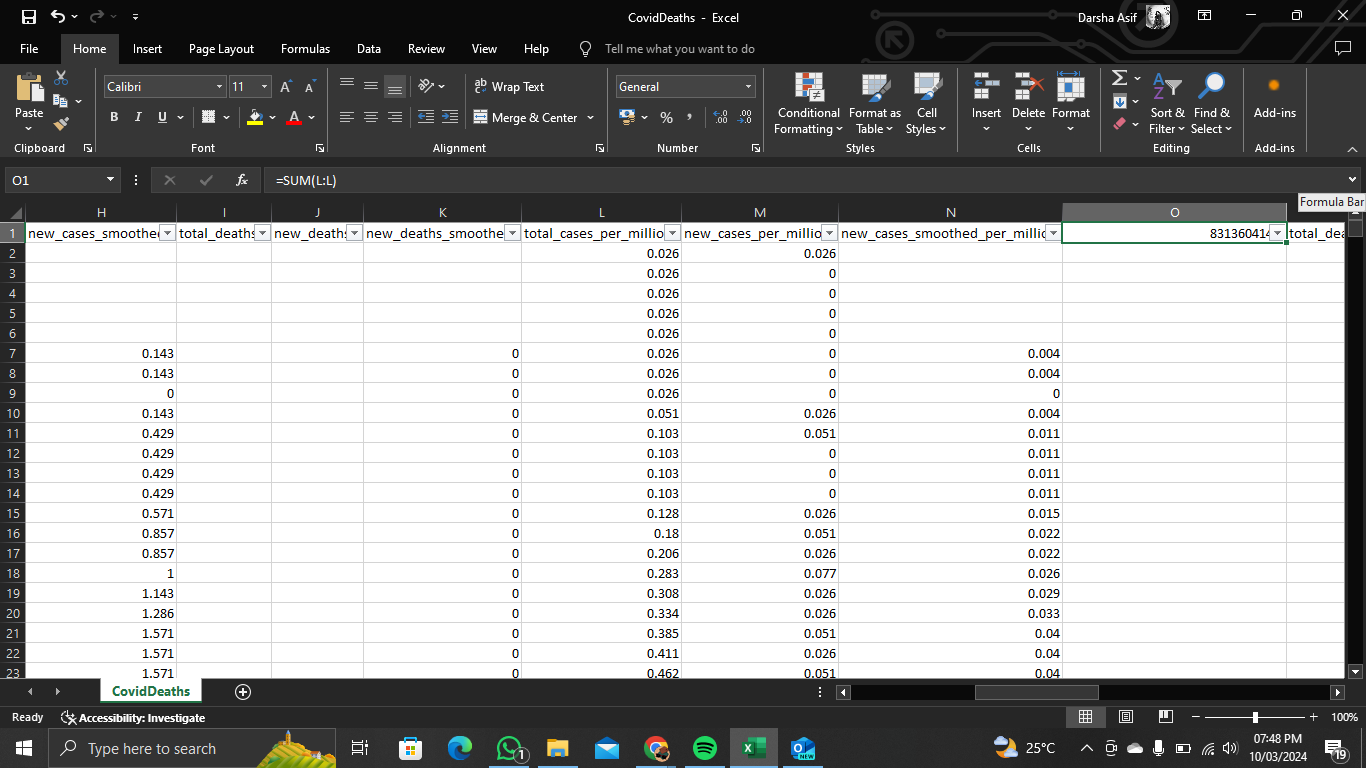
Task: Click the Format Painter brush icon
Action: [61, 124]
